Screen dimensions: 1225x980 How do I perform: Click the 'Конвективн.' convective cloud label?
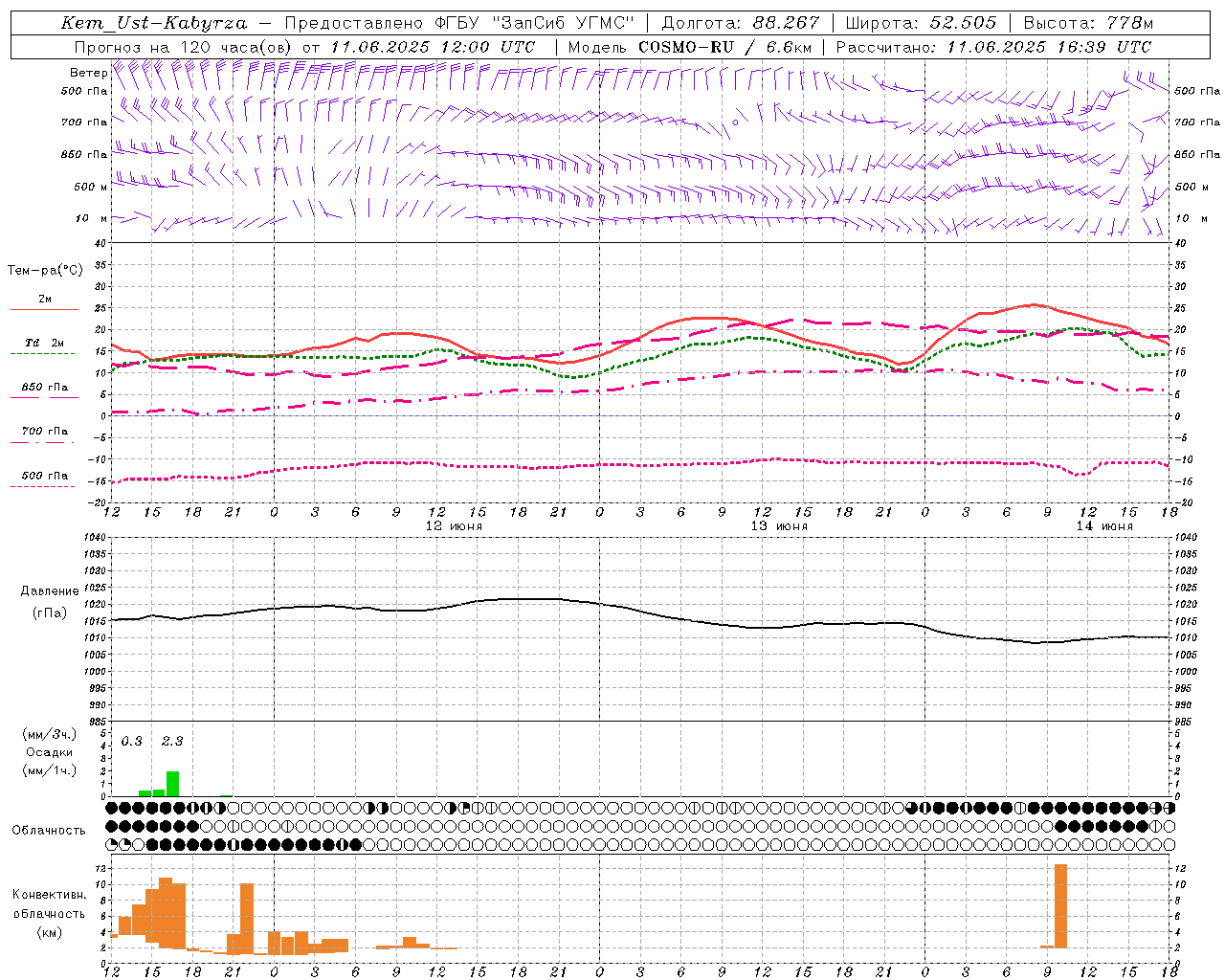50,895
